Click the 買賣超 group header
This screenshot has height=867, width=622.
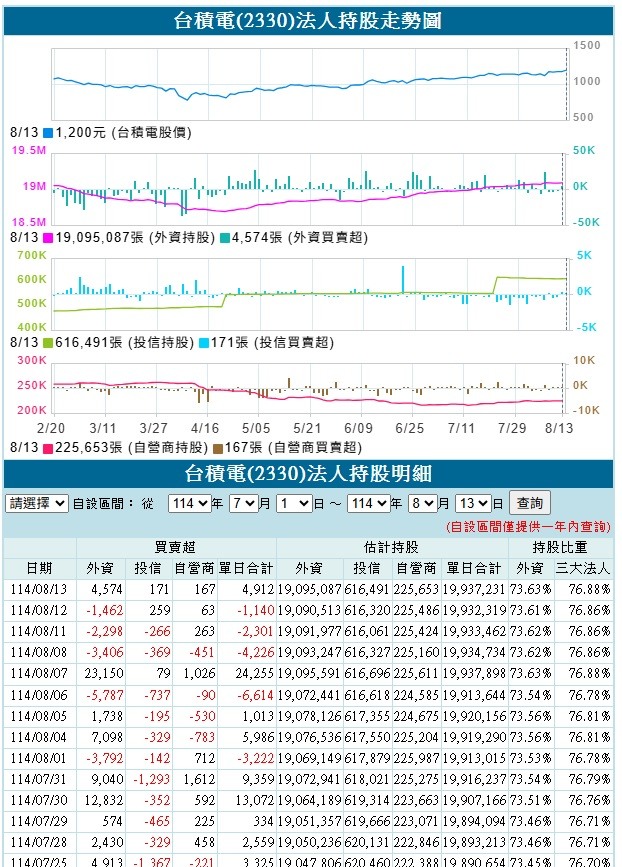(176, 547)
